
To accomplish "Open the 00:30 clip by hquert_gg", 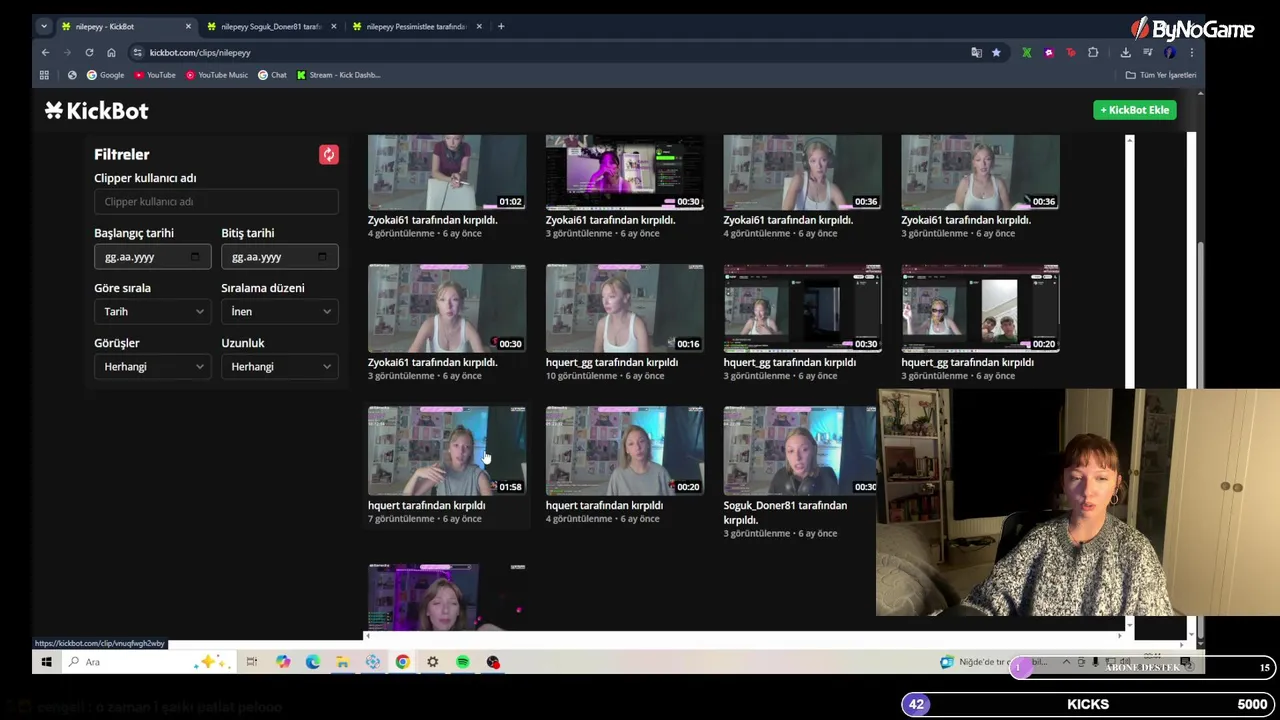I will point(803,308).
